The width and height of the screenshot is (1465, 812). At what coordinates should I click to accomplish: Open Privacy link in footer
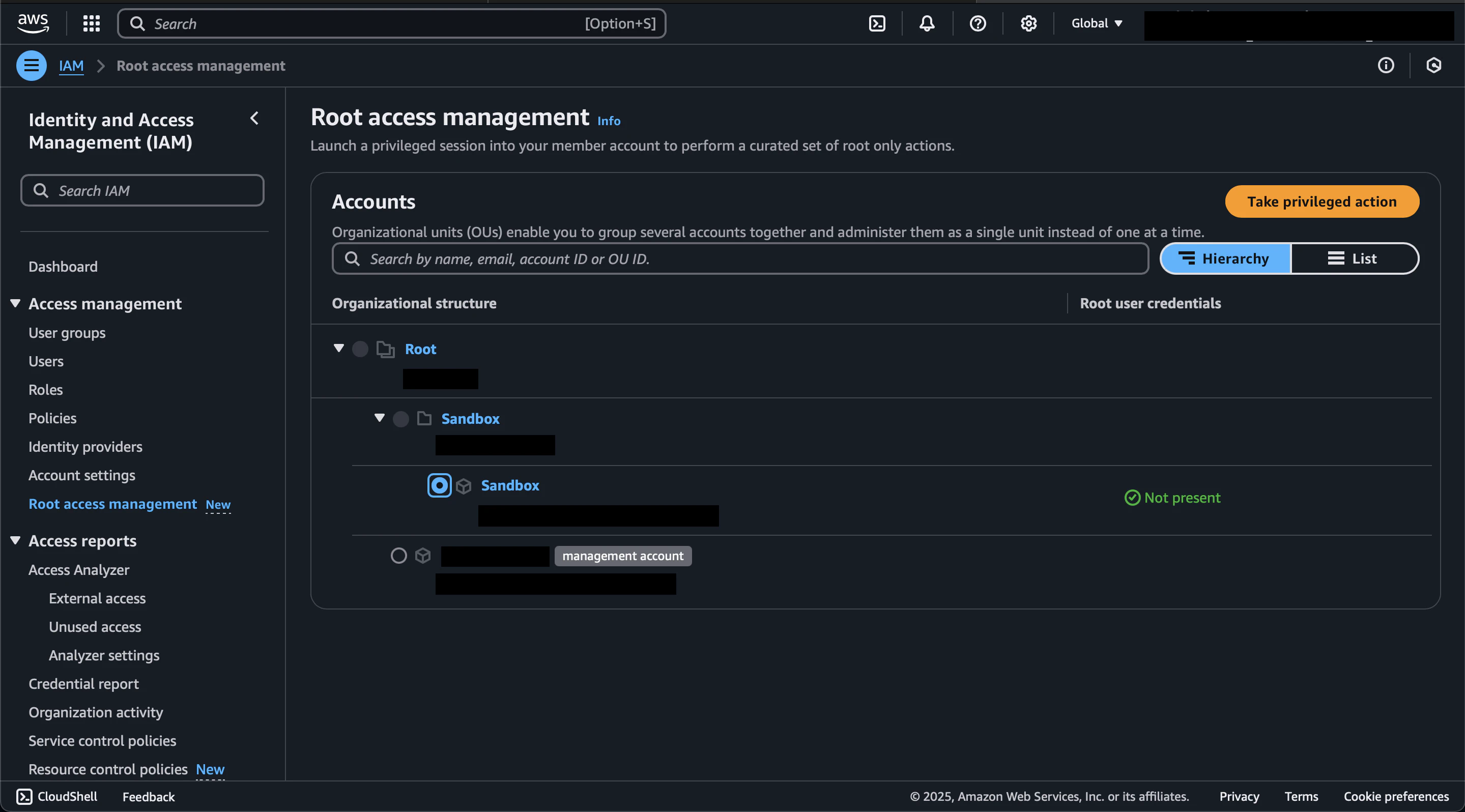[x=1239, y=796]
